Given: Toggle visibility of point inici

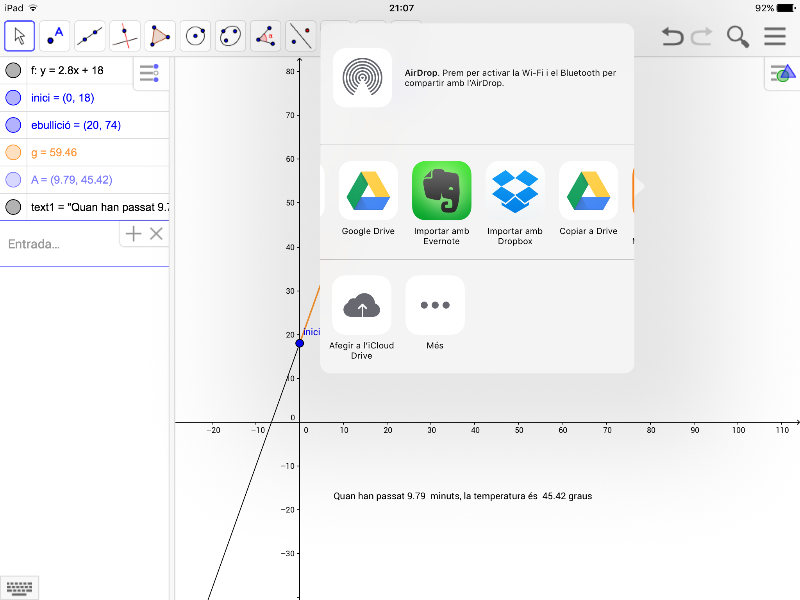Looking at the screenshot, I should [x=13, y=97].
